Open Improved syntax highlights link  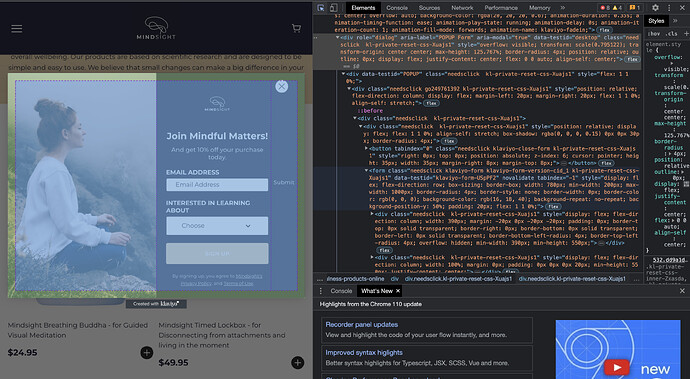click(x=364, y=353)
